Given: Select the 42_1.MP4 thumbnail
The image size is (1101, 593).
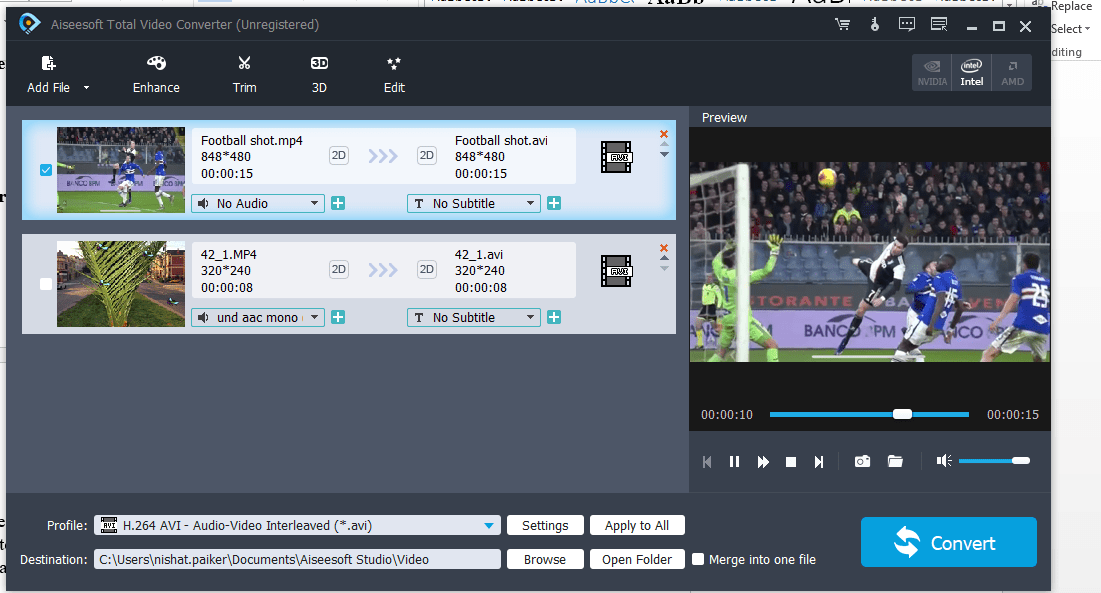Looking at the screenshot, I should [121, 284].
